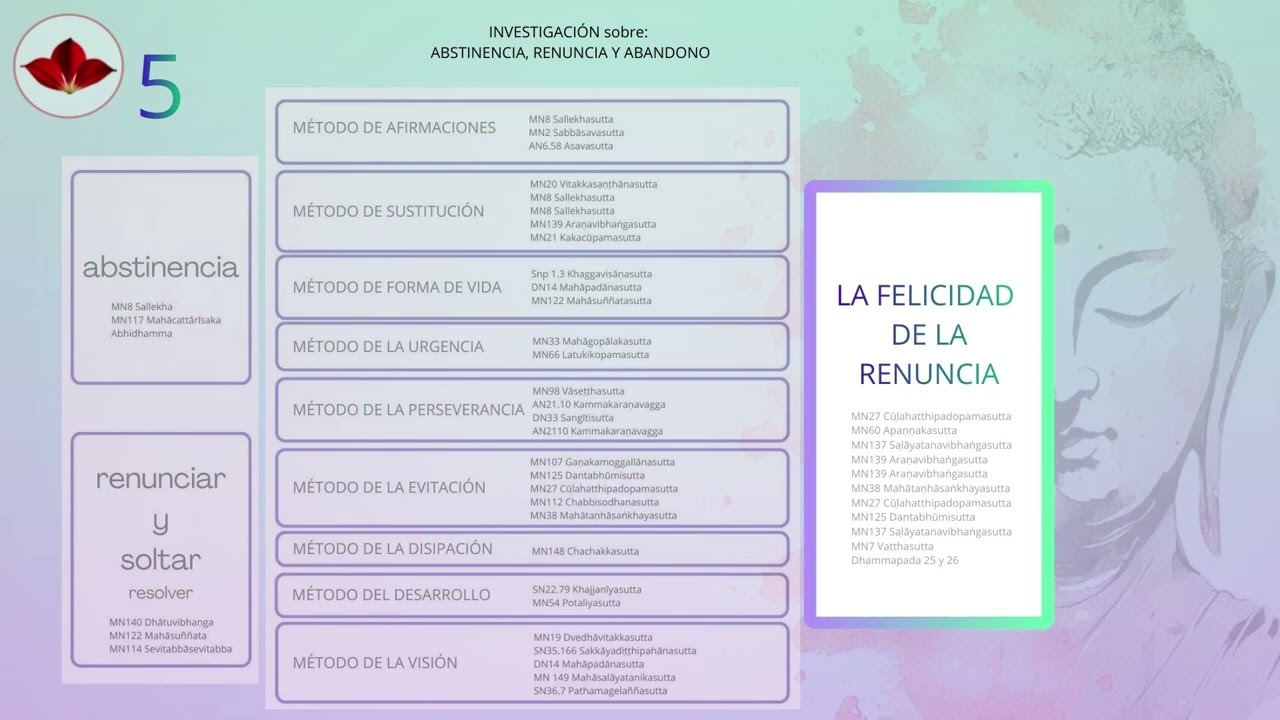Click the large number 5 beside the logo

160,87
